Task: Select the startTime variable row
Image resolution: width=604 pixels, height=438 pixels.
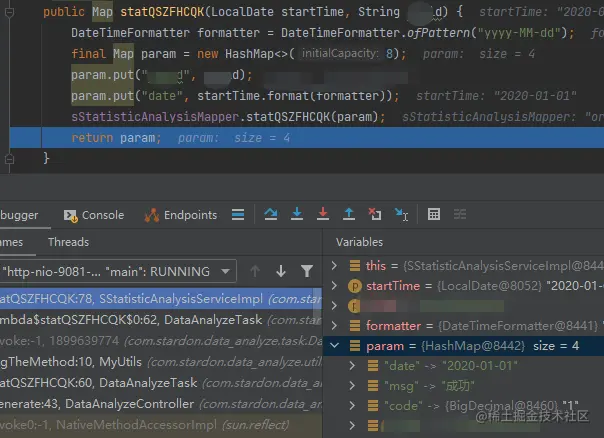Action: [x=463, y=285]
